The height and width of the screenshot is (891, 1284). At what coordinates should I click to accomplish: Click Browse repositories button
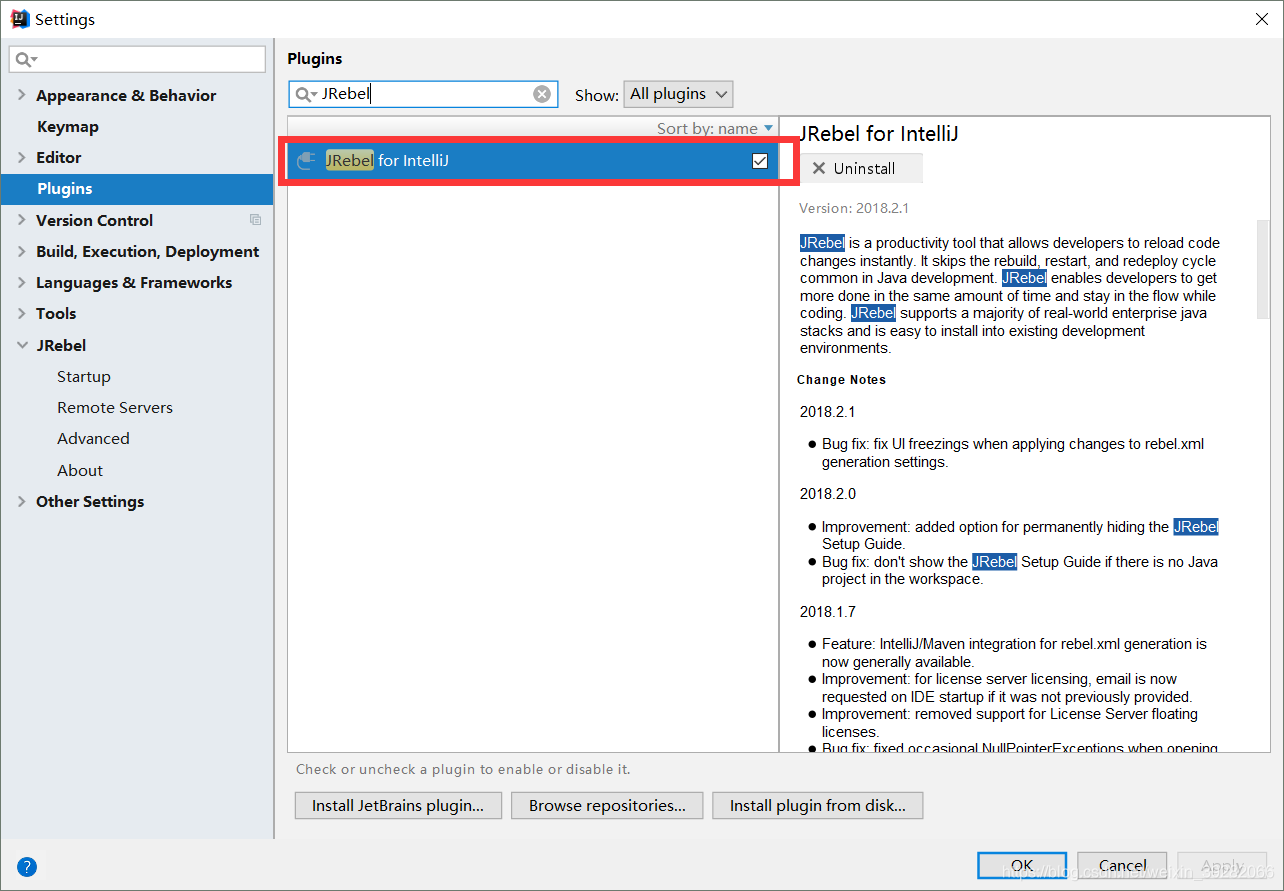[x=607, y=806]
